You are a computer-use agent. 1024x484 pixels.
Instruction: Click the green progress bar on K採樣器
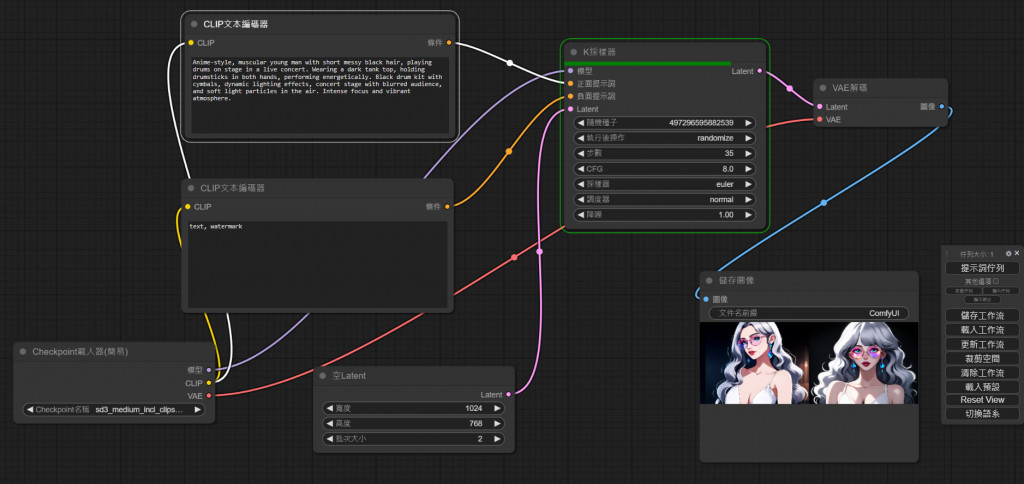(x=649, y=63)
